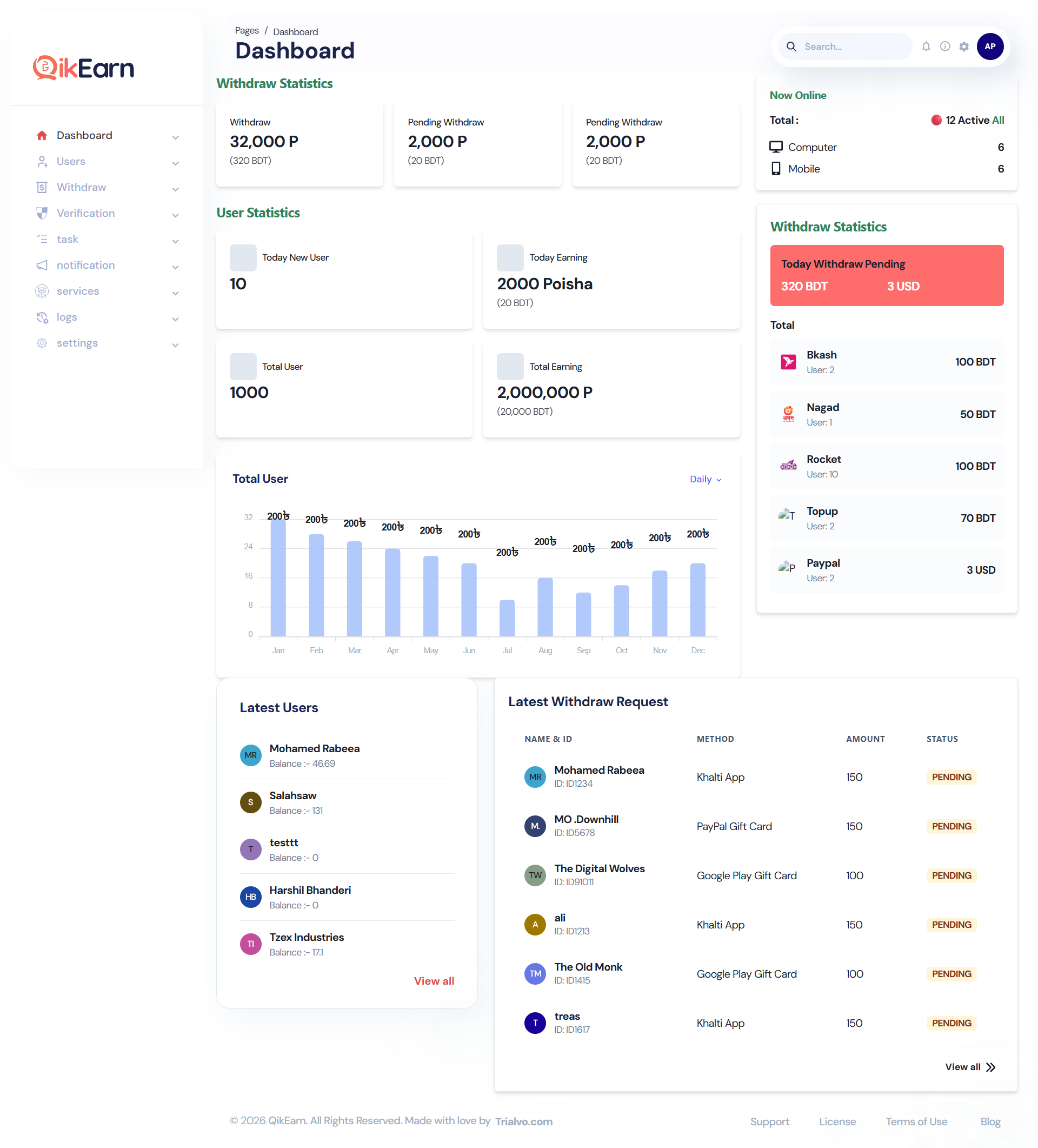
Task: Open Verification sidebar menu item
Action: point(107,214)
